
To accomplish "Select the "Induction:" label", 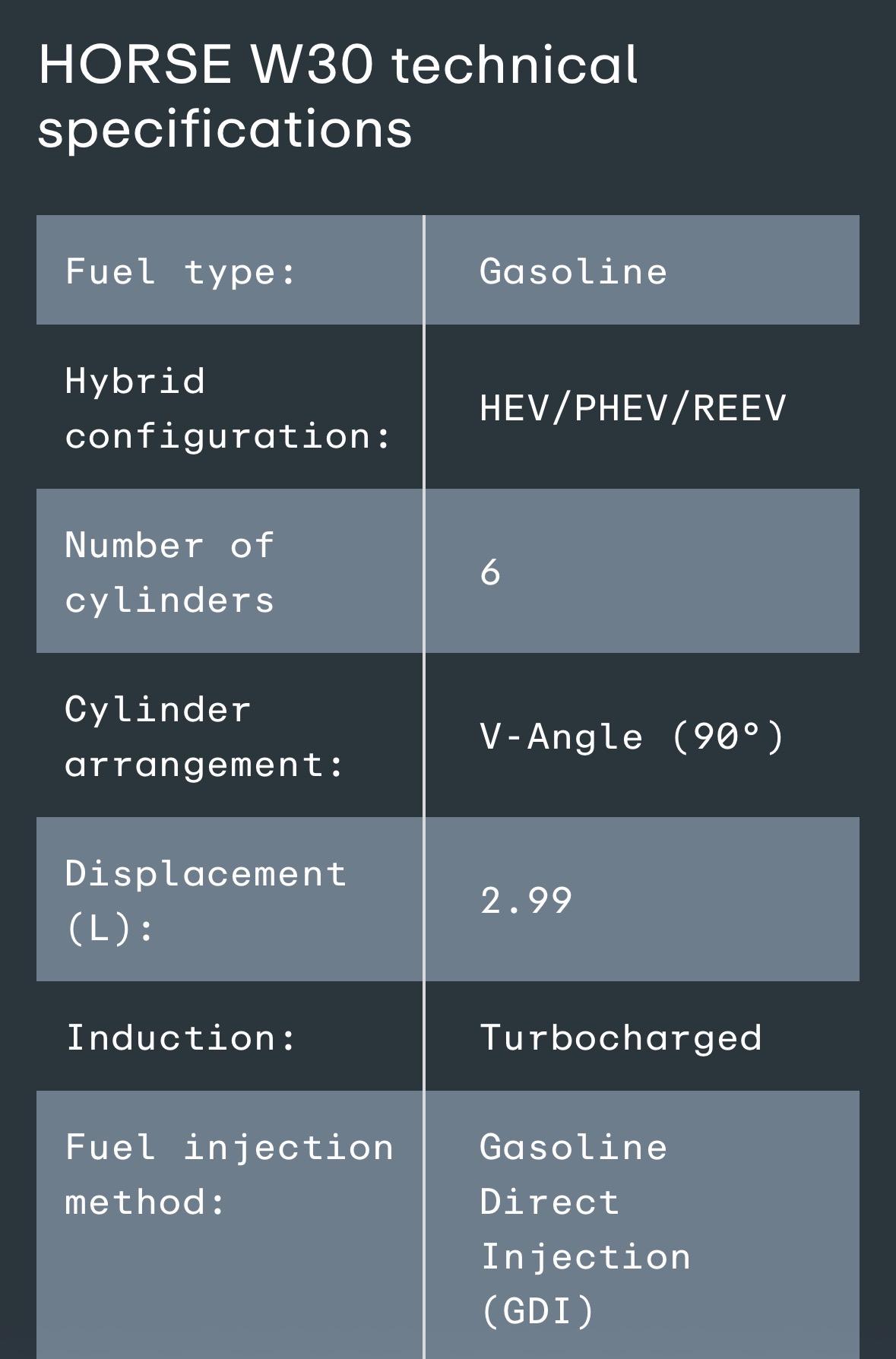I will pos(181,1037).
